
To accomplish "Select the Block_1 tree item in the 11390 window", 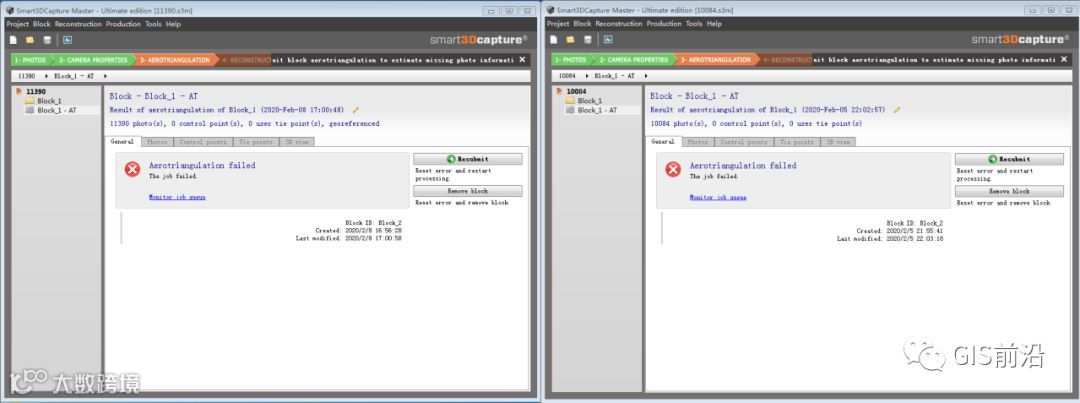I will pyautogui.click(x=49, y=101).
